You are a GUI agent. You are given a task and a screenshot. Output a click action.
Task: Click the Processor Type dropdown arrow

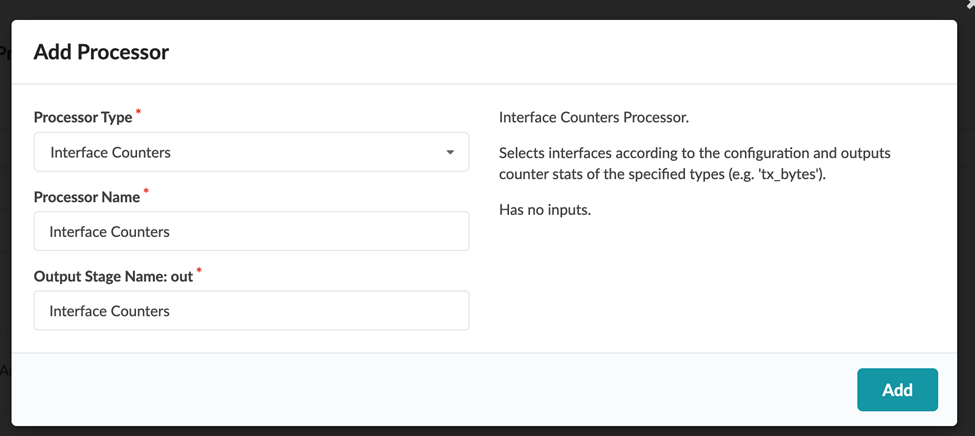tap(450, 153)
